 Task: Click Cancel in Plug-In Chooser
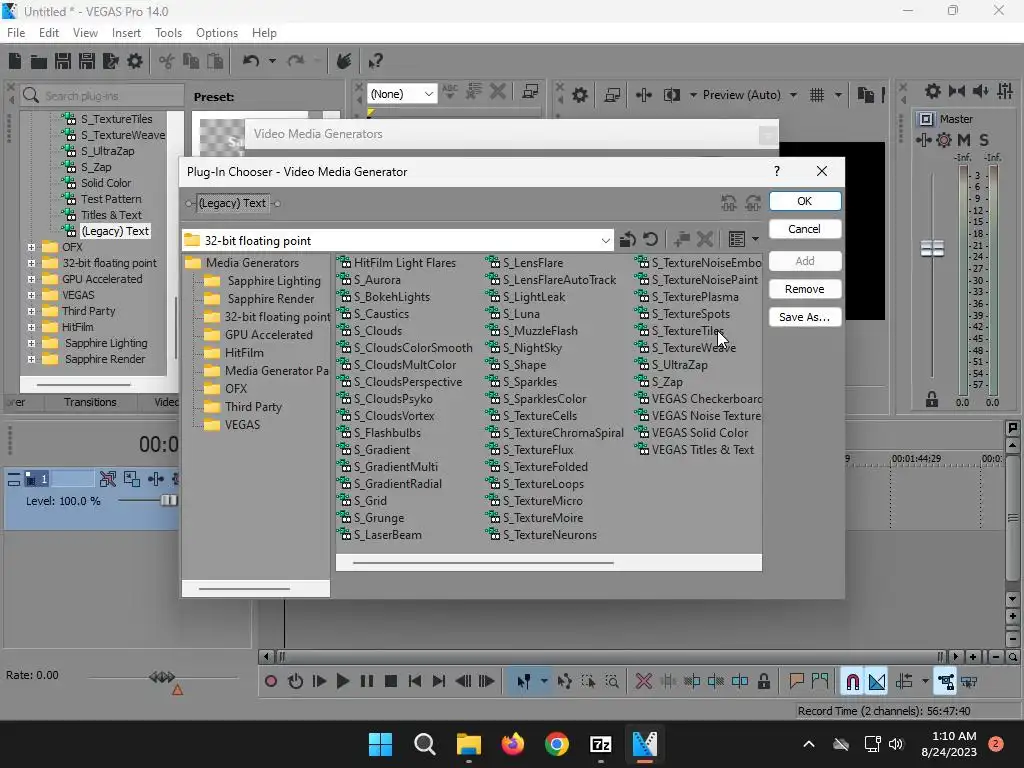click(x=805, y=229)
